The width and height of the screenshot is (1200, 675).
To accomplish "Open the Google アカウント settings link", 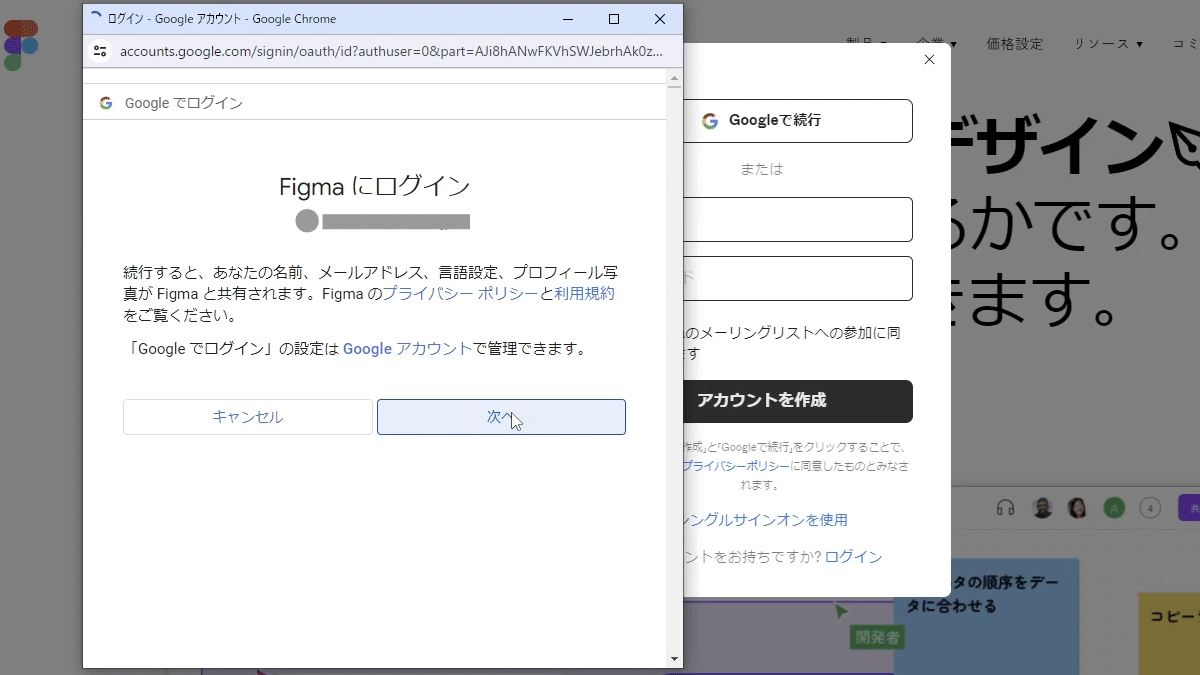I will 407,349.
